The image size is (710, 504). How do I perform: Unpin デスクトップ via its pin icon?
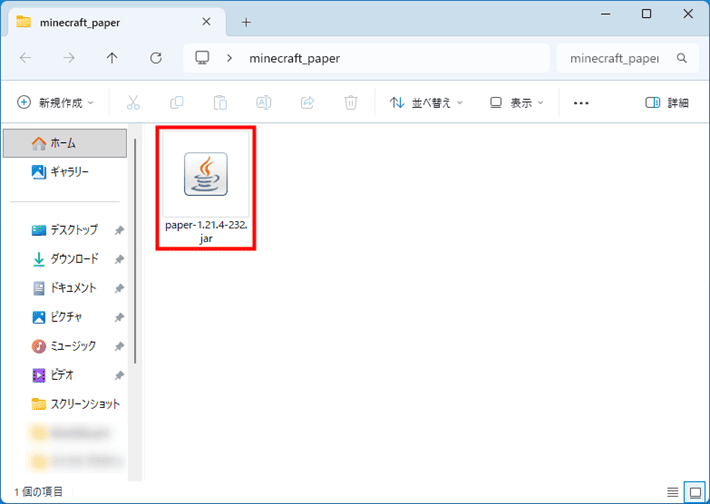point(119,230)
